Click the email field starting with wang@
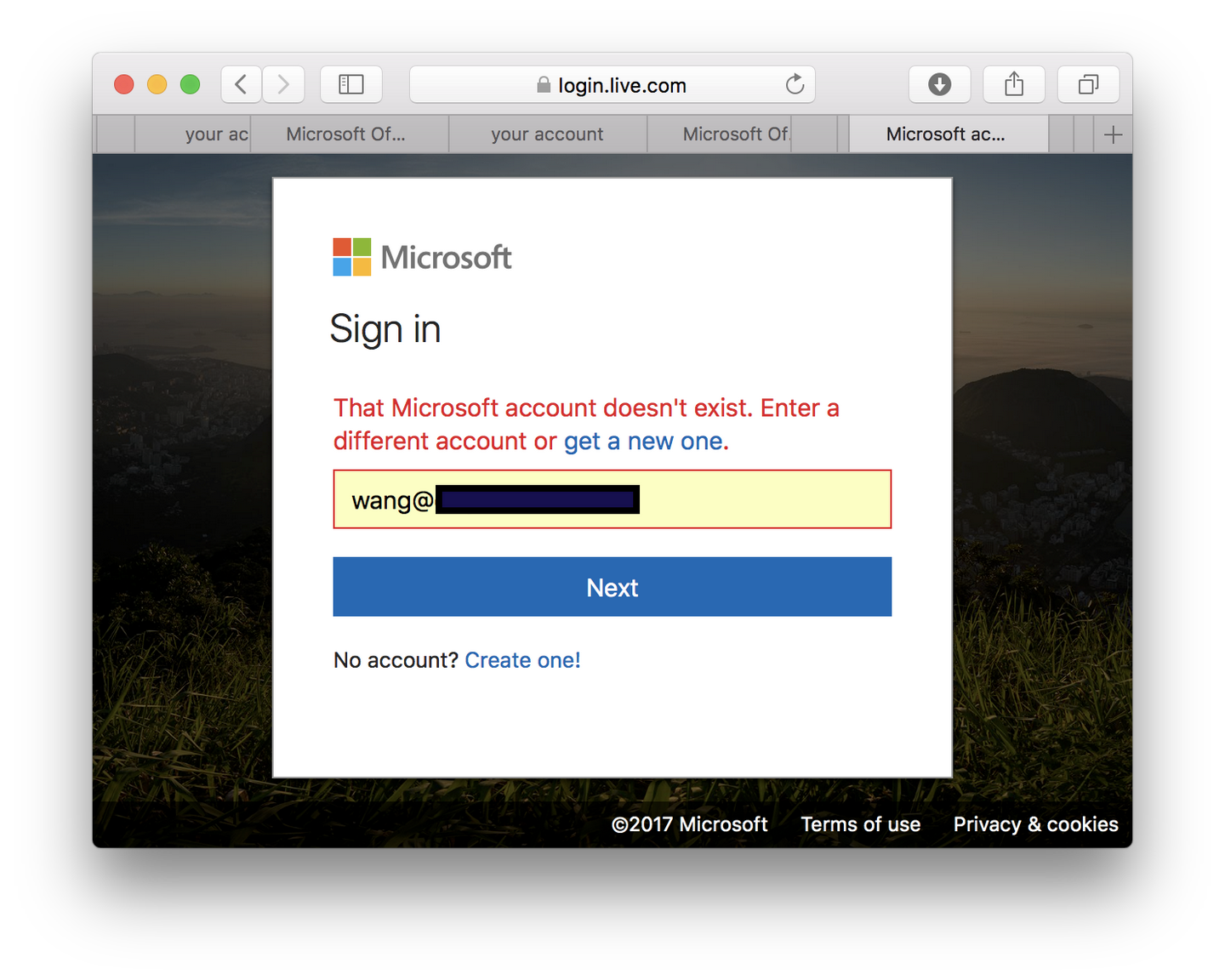This screenshot has width=1225, height=980. (612, 499)
